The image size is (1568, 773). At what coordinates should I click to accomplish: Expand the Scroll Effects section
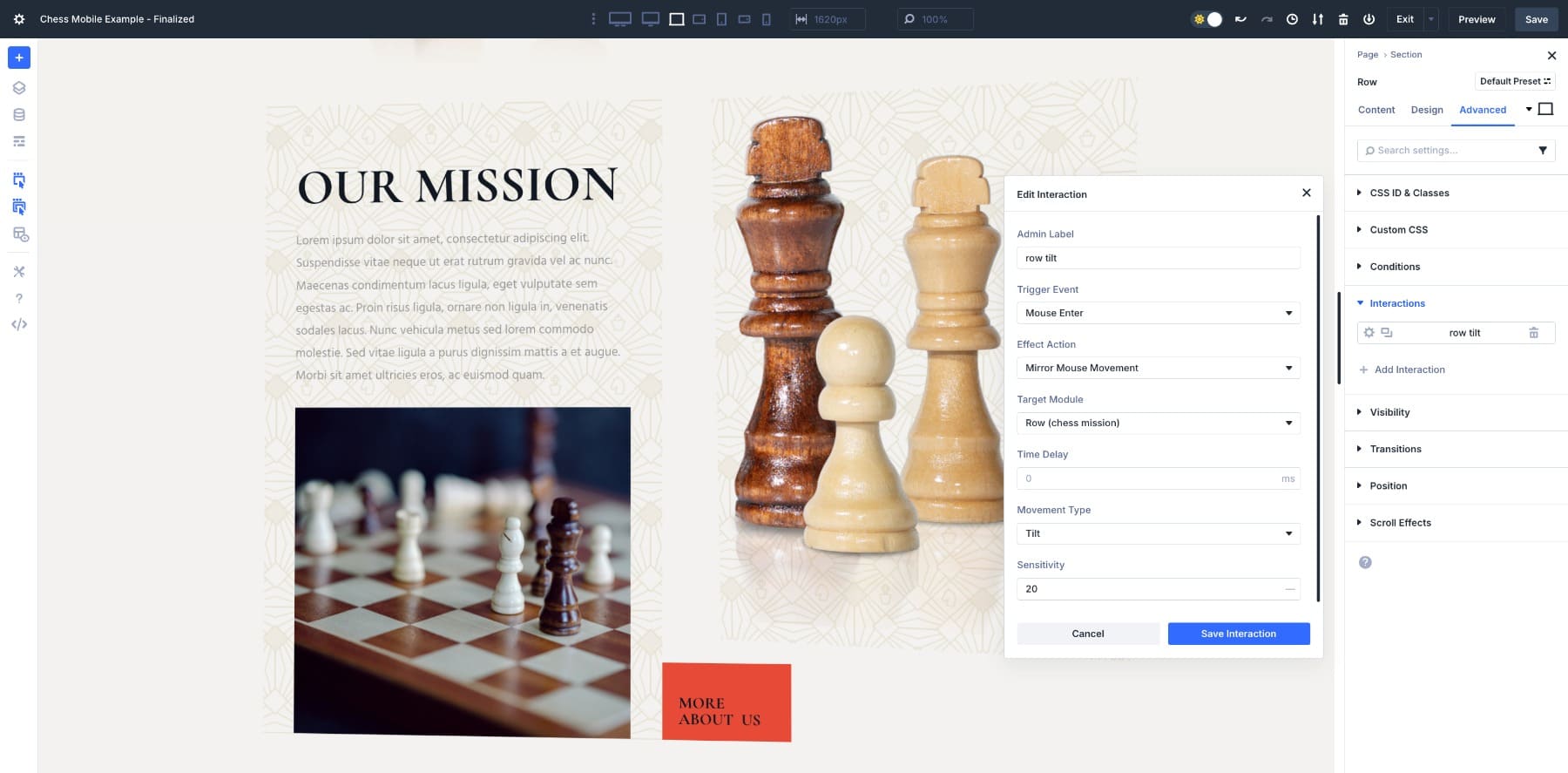(x=1400, y=523)
